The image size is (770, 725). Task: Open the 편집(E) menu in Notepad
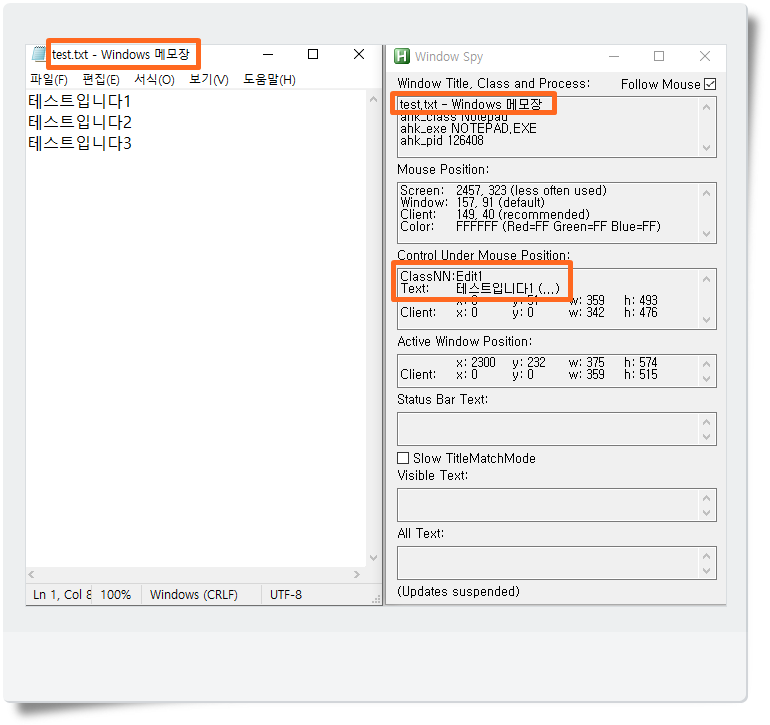click(101, 80)
